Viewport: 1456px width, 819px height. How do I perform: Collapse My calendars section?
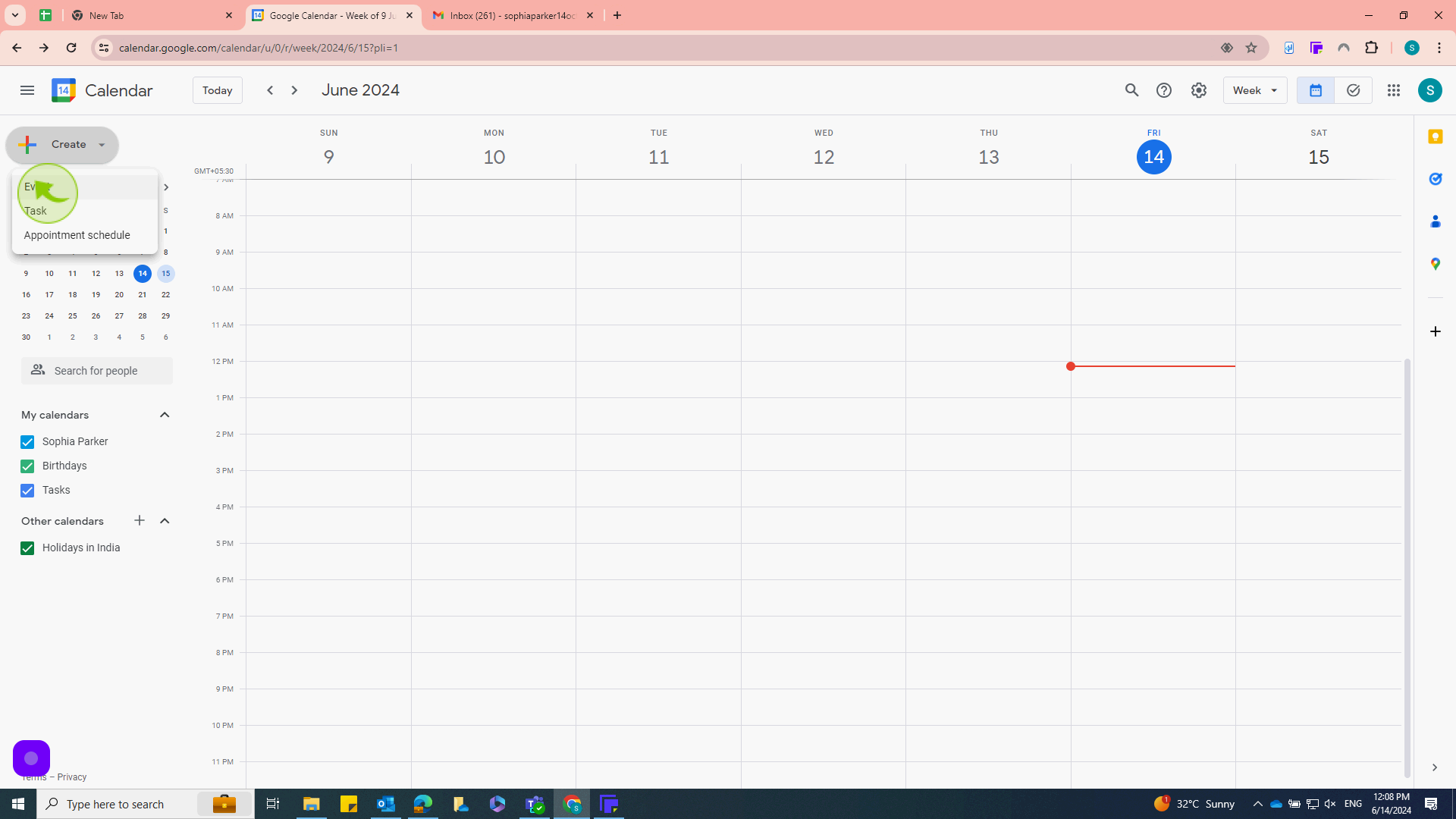[x=165, y=415]
